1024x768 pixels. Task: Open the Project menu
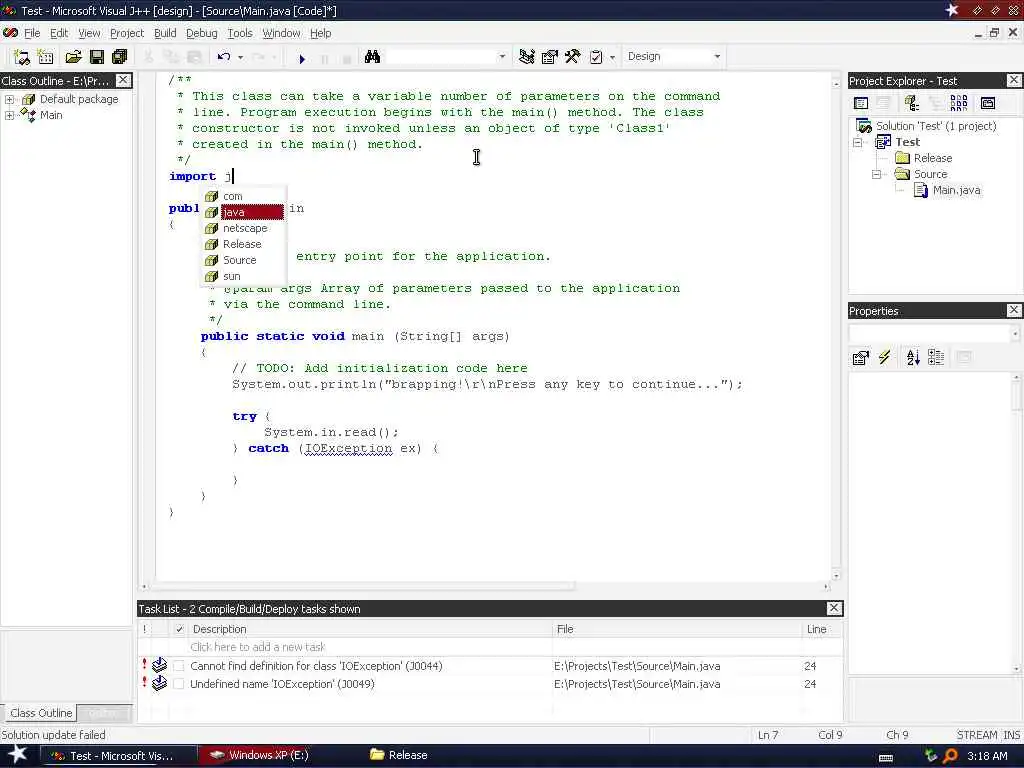click(127, 33)
